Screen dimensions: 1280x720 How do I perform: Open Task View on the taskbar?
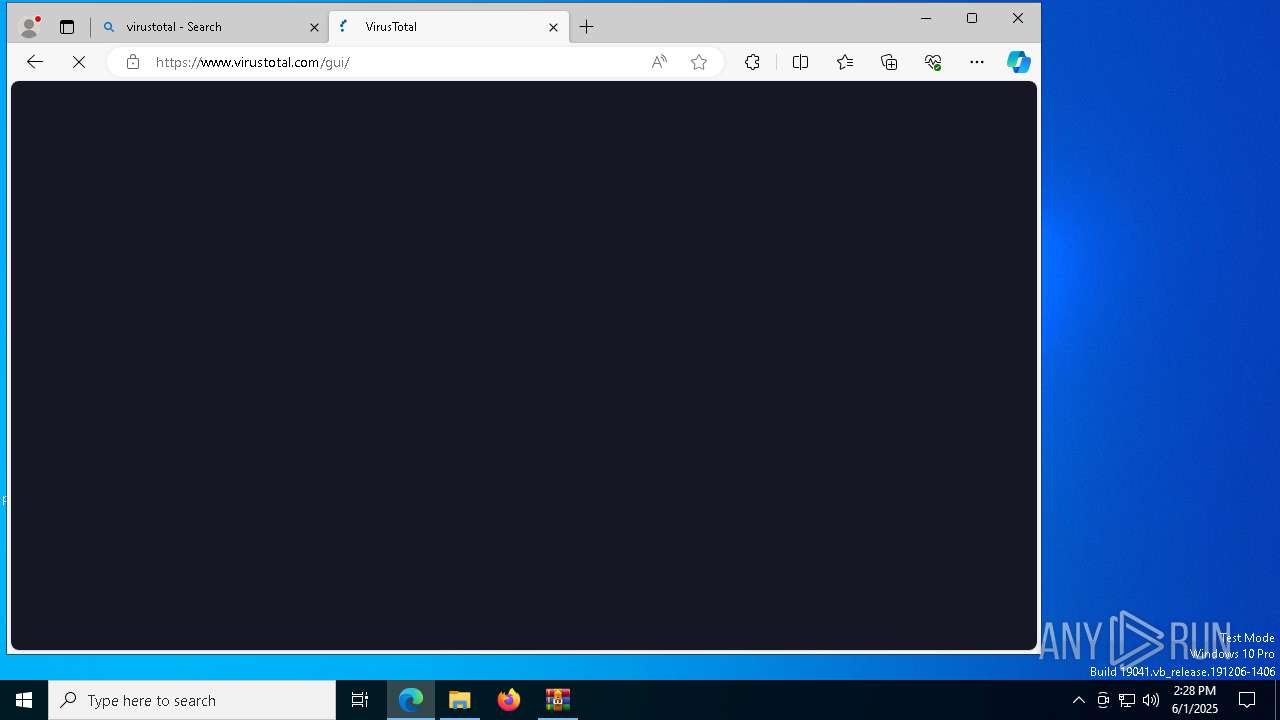pyautogui.click(x=360, y=700)
